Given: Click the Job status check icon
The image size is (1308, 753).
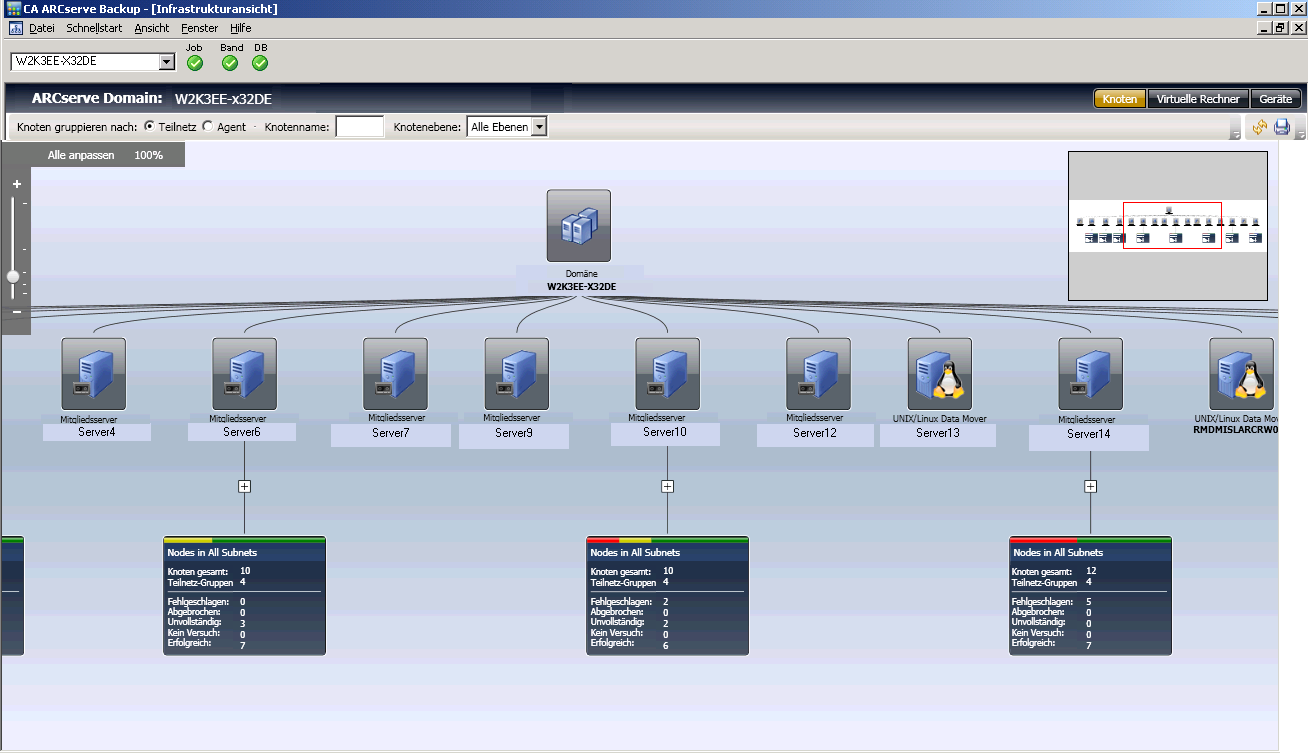Looking at the screenshot, I should tap(195, 63).
